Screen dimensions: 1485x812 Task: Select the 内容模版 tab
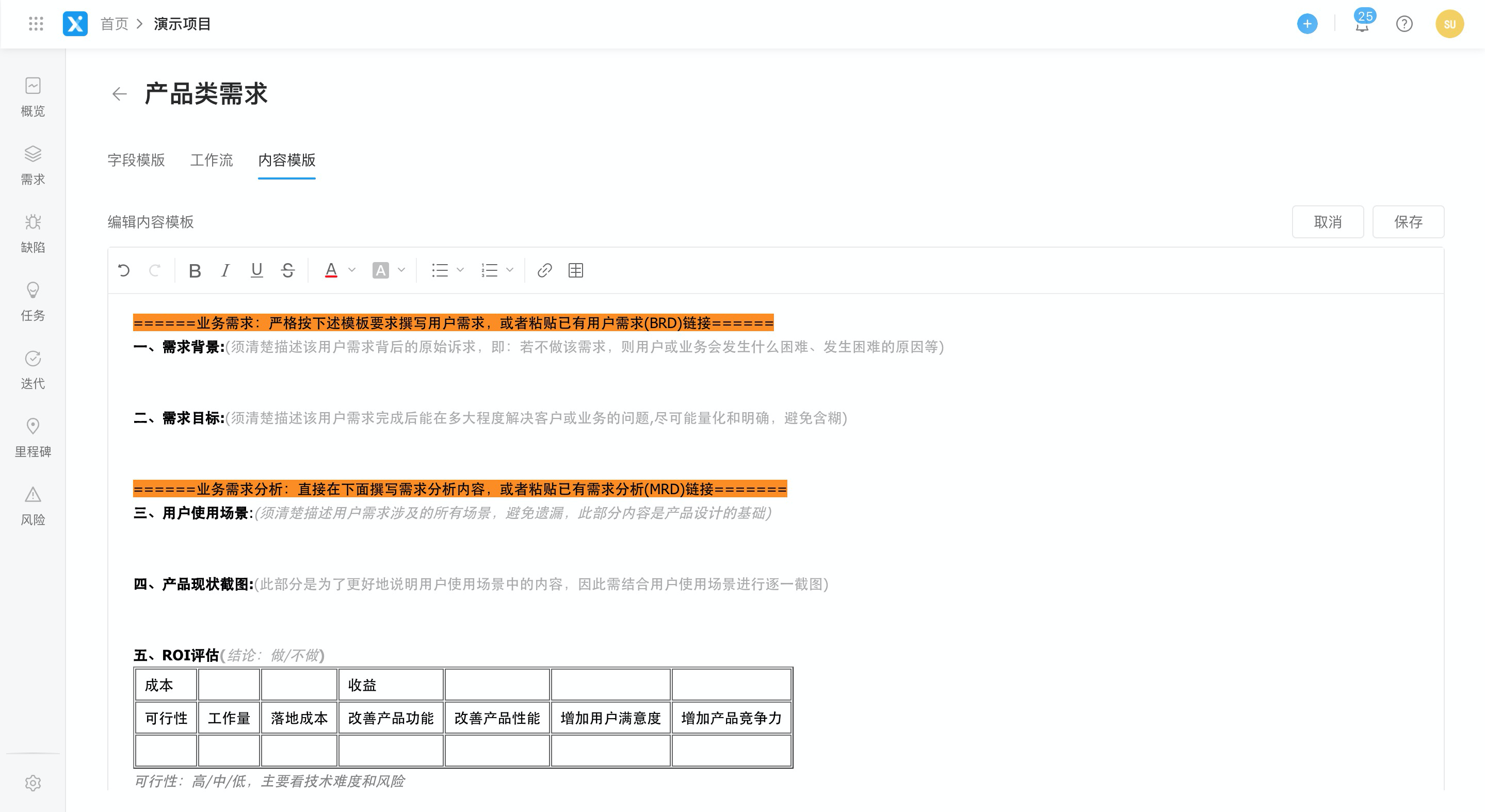[286, 159]
